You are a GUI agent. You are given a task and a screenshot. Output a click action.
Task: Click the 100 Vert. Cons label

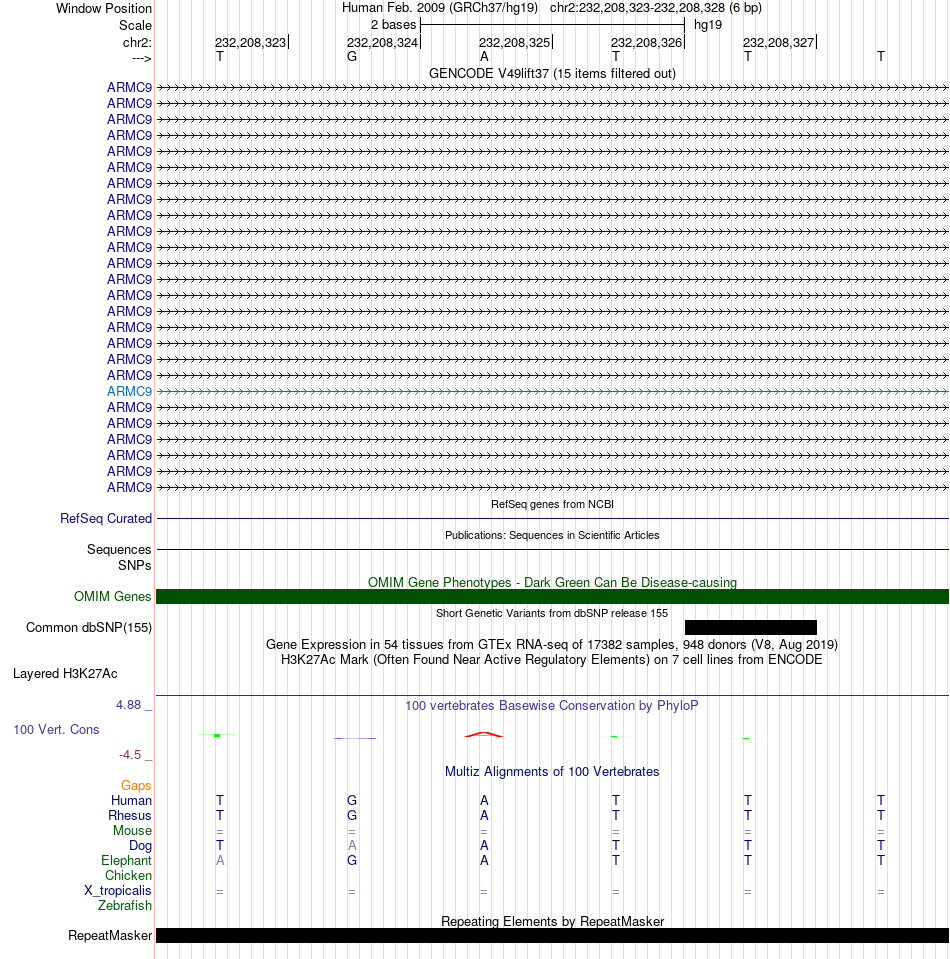pyautogui.click(x=56, y=730)
